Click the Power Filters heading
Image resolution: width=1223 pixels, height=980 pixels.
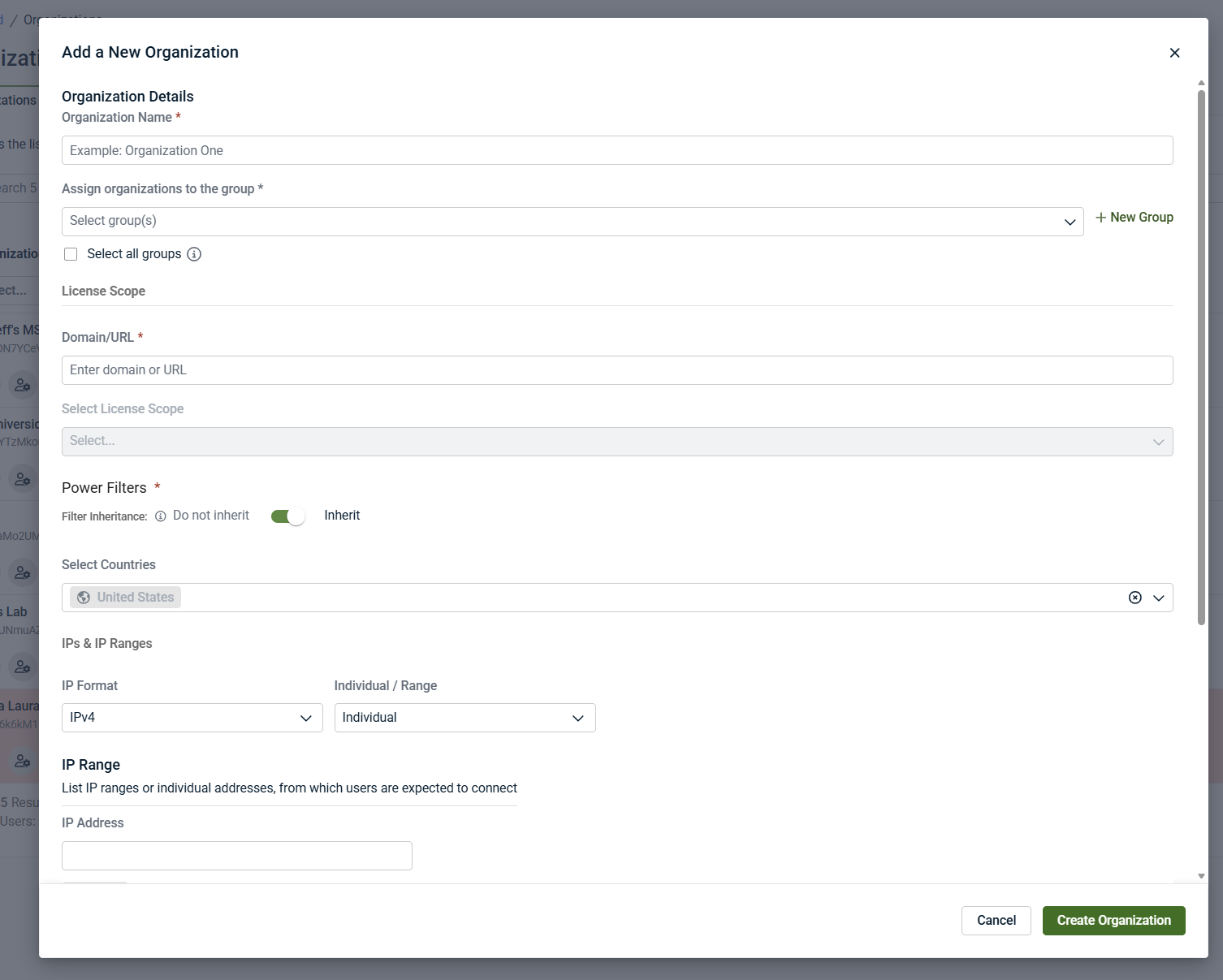[x=104, y=488]
